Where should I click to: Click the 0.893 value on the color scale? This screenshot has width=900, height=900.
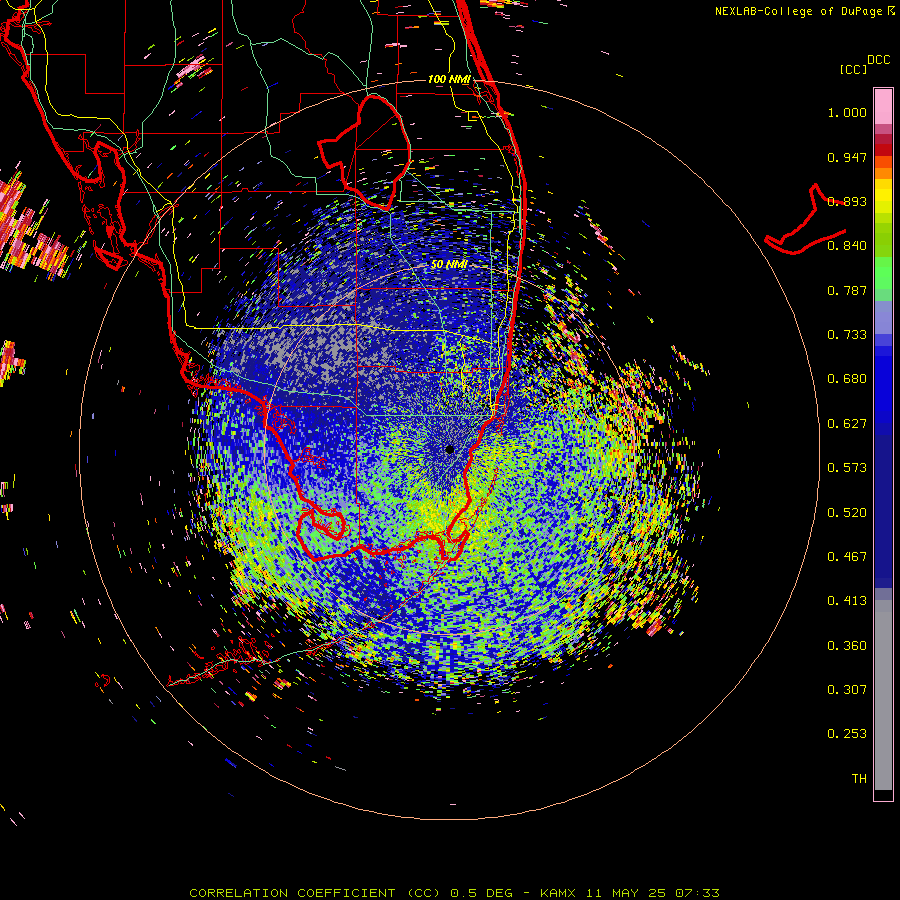click(x=847, y=201)
